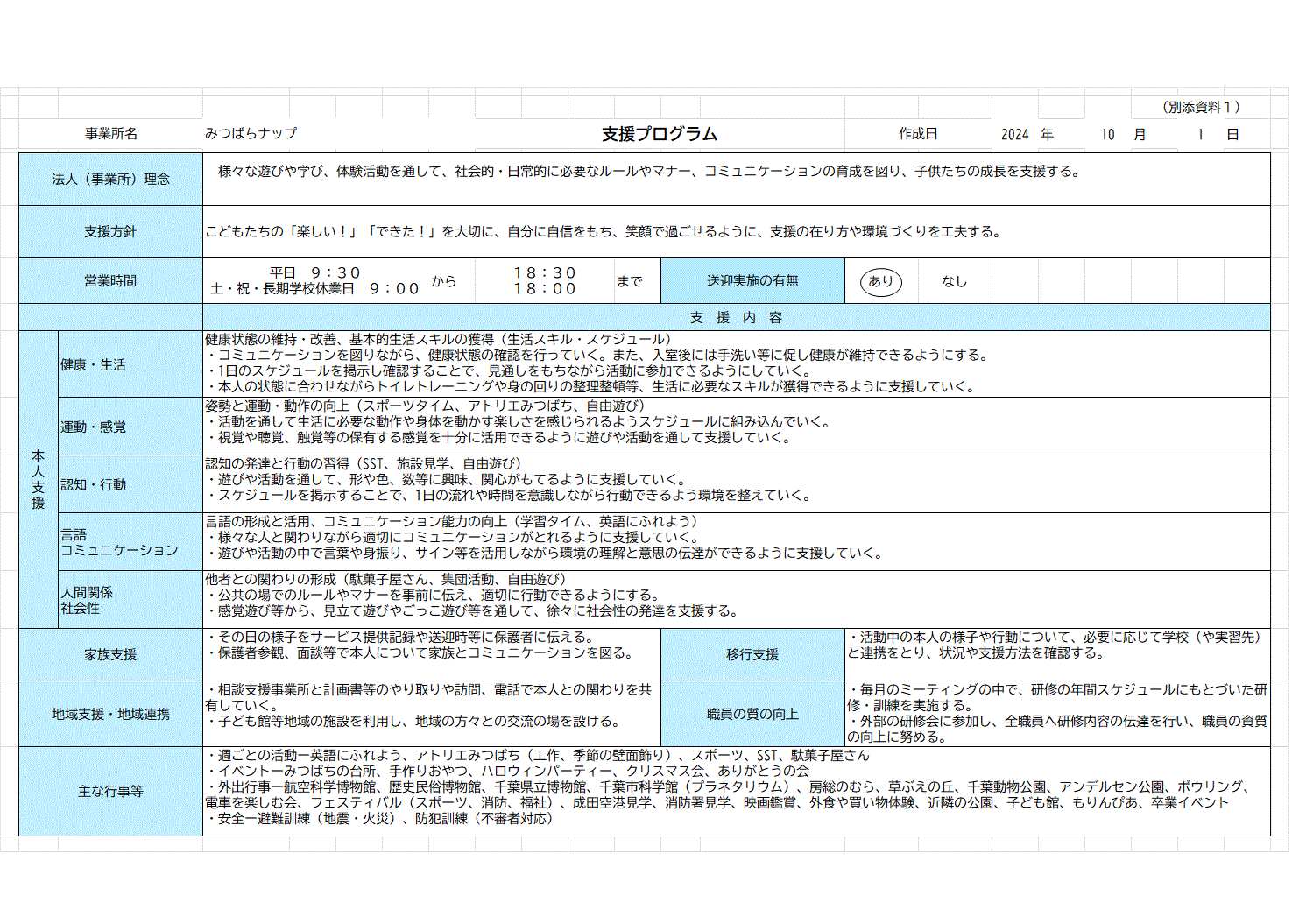The width and height of the screenshot is (1292, 924).
Task: Click the 支援方針 header cell
Action: (110, 232)
